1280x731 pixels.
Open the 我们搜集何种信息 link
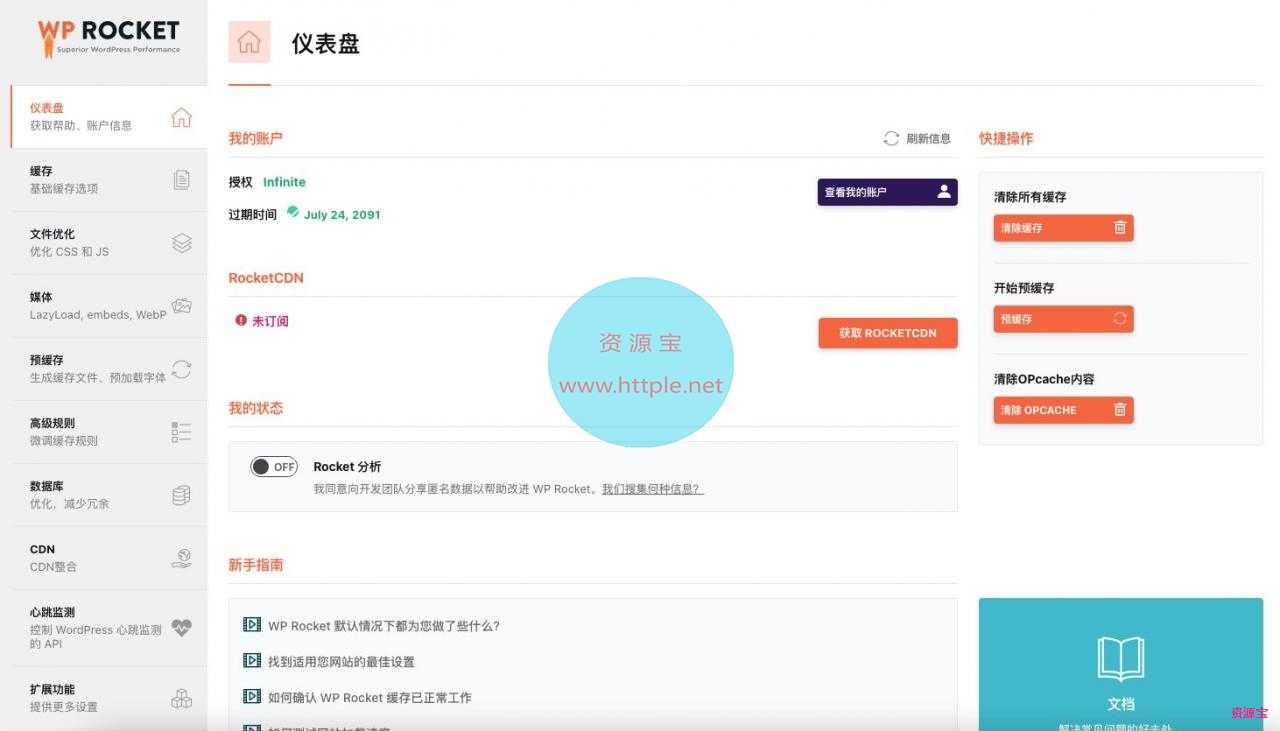(x=652, y=489)
